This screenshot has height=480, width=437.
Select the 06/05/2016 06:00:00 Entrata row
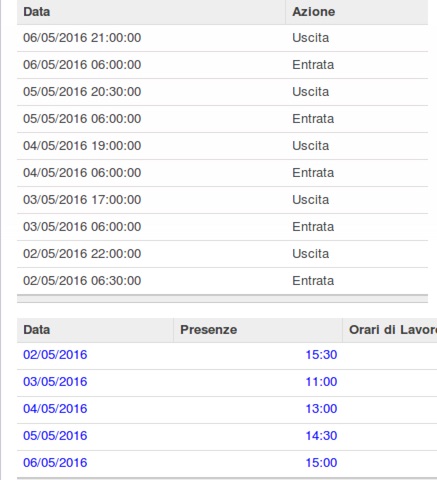point(222,65)
